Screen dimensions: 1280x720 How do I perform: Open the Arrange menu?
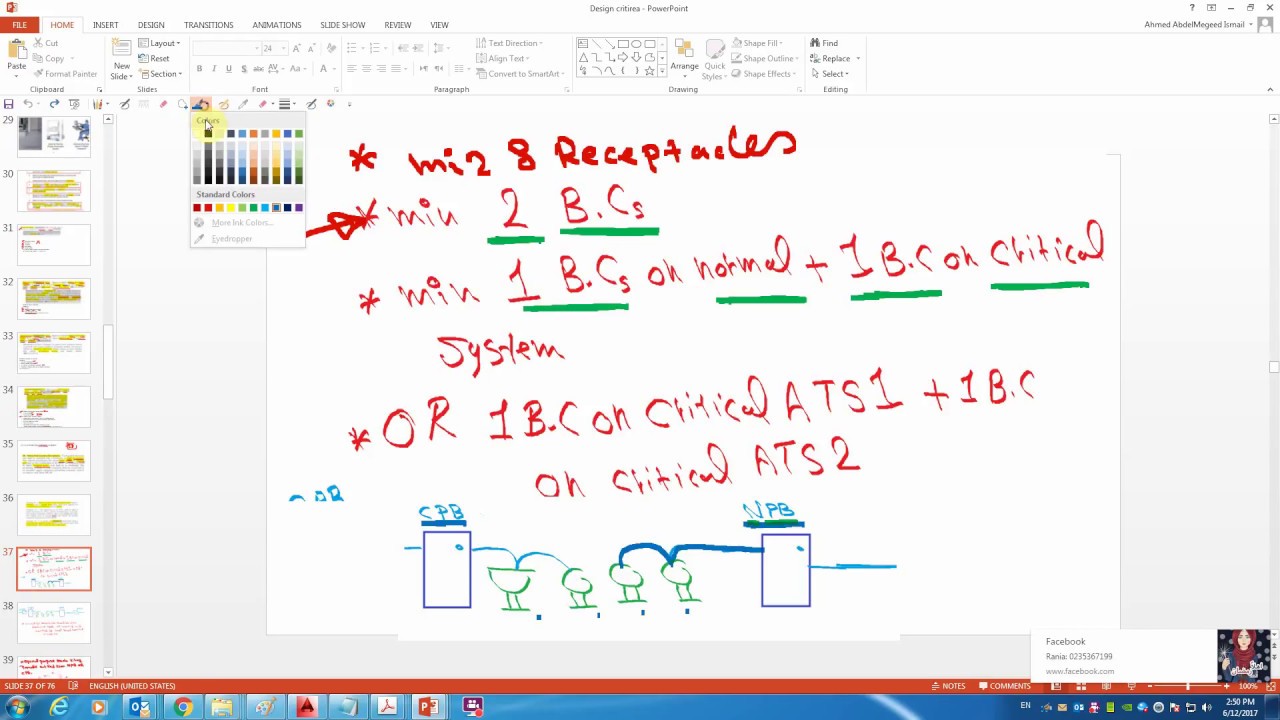point(684,58)
